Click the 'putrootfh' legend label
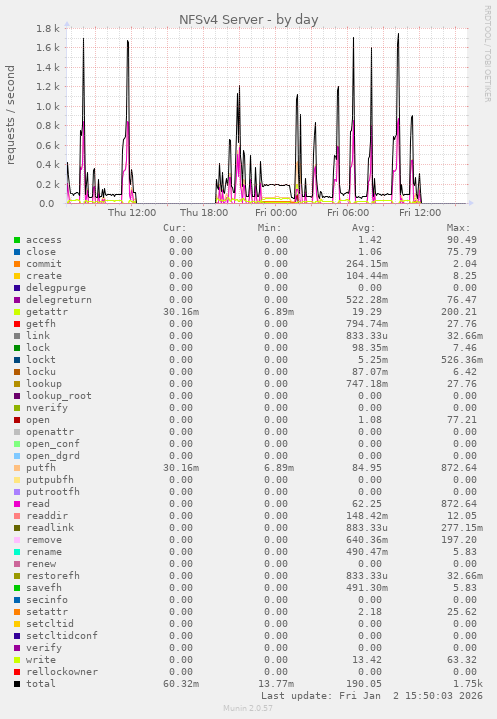 (53, 492)
